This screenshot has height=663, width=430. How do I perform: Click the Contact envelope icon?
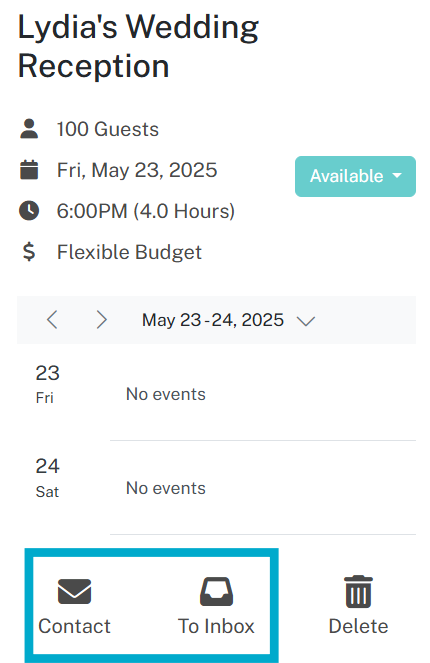pyautogui.click(x=74, y=592)
